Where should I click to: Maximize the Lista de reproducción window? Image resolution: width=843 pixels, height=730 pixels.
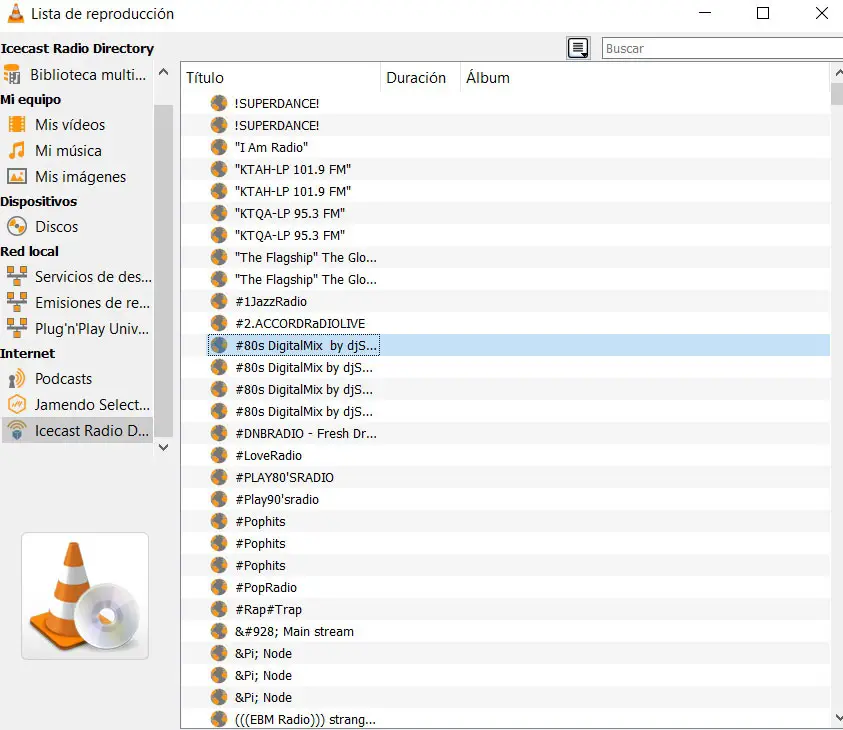coord(763,13)
